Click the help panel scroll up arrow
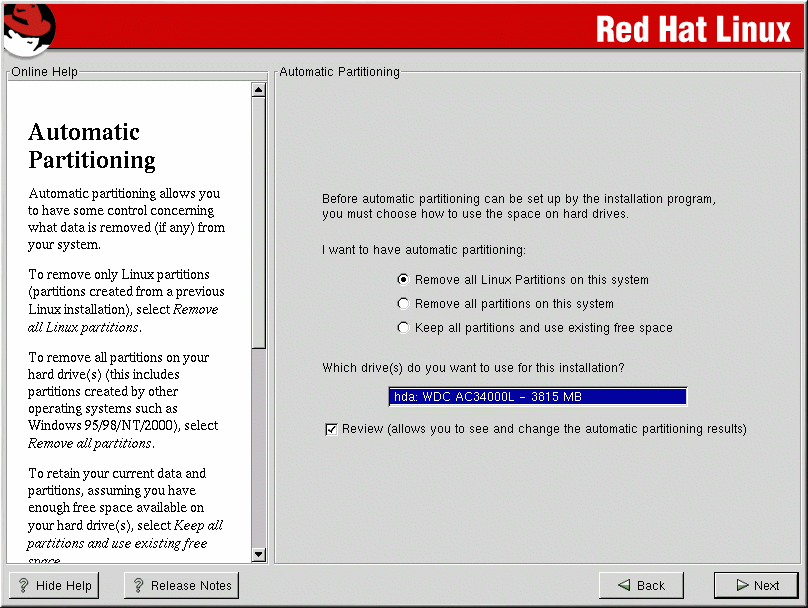Image resolution: width=808 pixels, height=608 pixels. (258, 90)
